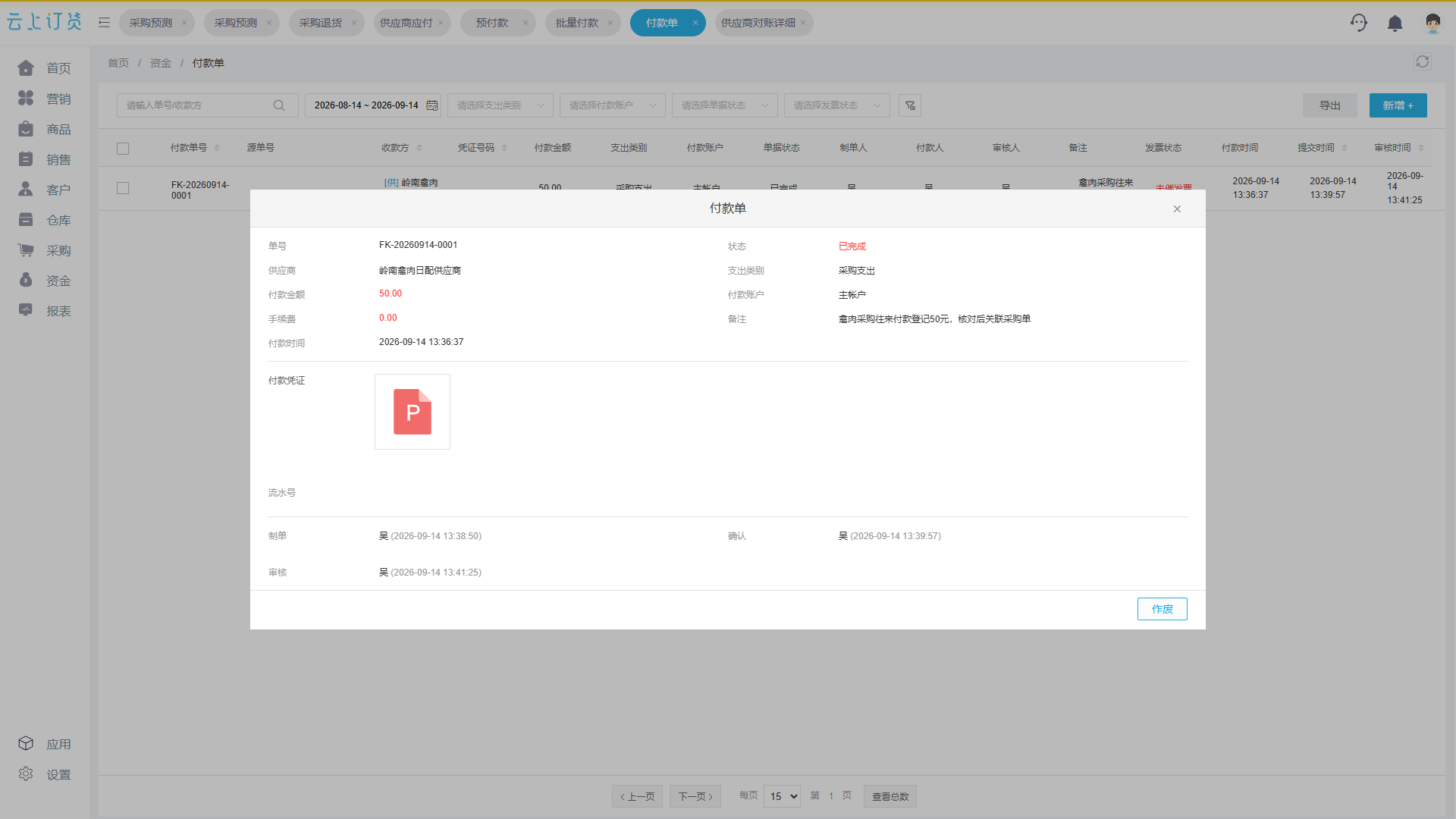Click the 导出 export button
1456x819 pixels.
click(x=1329, y=105)
